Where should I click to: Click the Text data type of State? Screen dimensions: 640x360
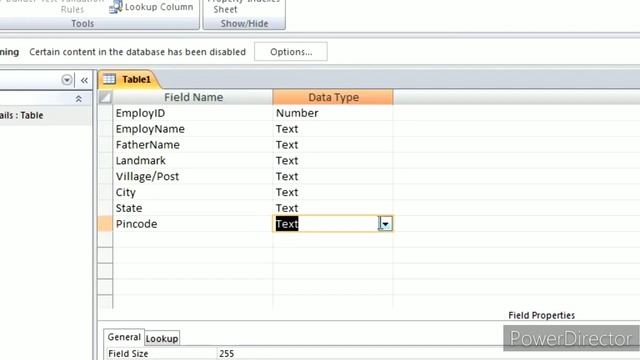(333, 208)
